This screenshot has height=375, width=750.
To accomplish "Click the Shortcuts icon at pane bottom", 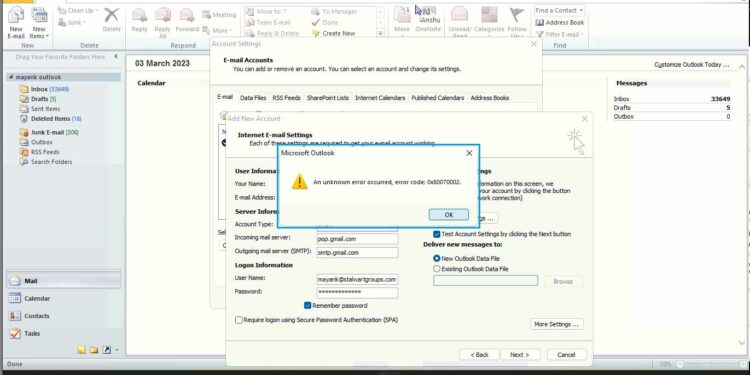I will 107,350.
